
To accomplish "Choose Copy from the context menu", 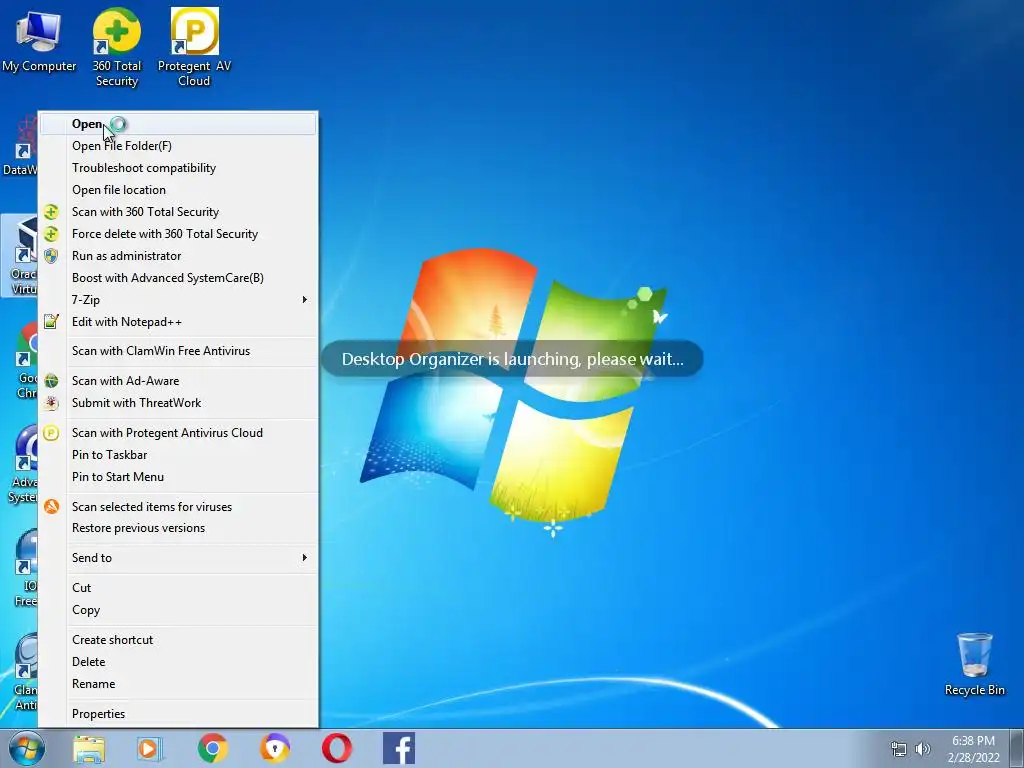I will (x=178, y=610).
